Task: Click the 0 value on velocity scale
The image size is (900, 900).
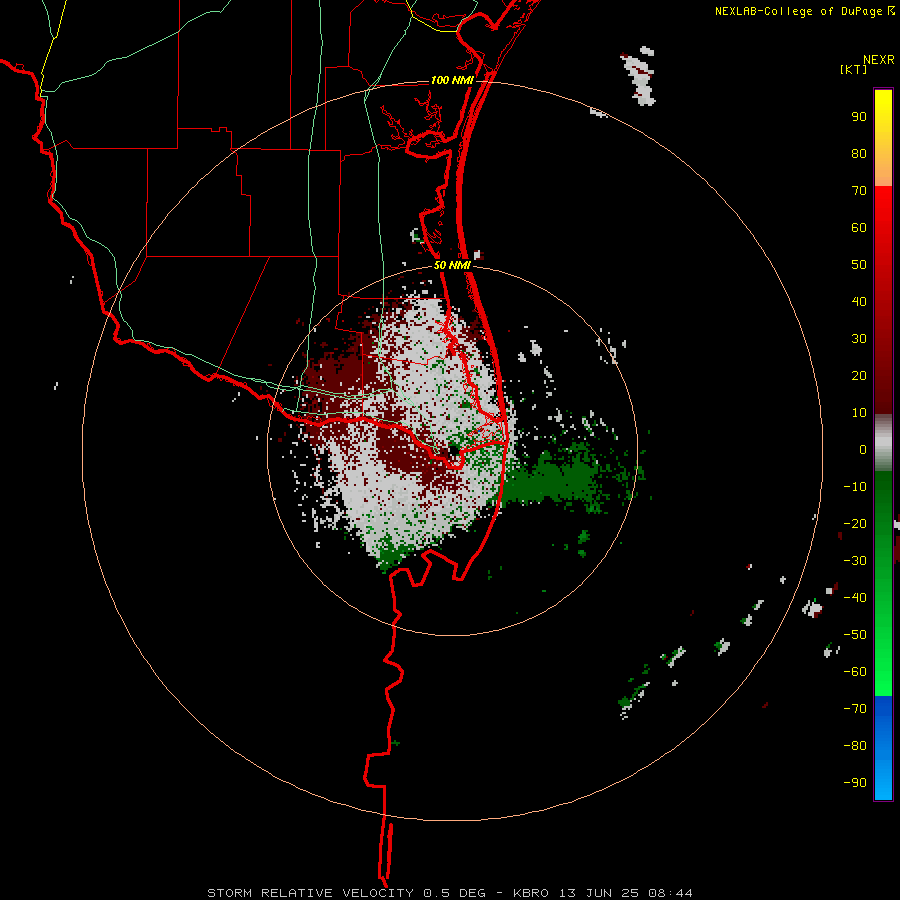Action: coord(863,449)
